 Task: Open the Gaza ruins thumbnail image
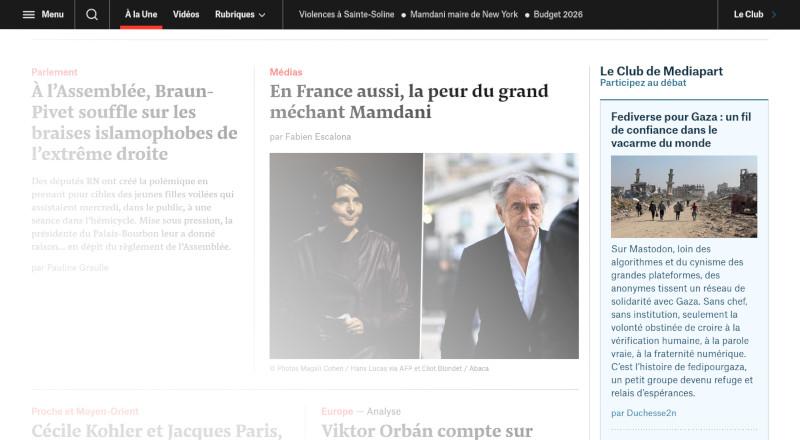684,197
